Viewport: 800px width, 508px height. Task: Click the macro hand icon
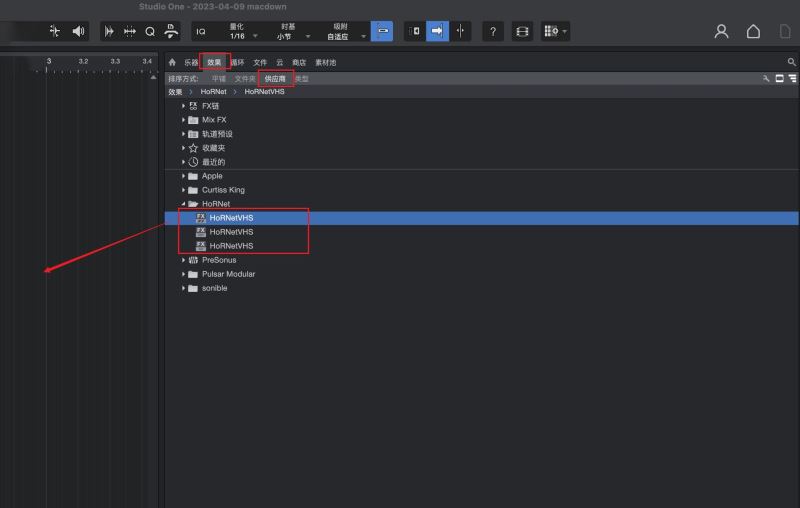[x=171, y=31]
